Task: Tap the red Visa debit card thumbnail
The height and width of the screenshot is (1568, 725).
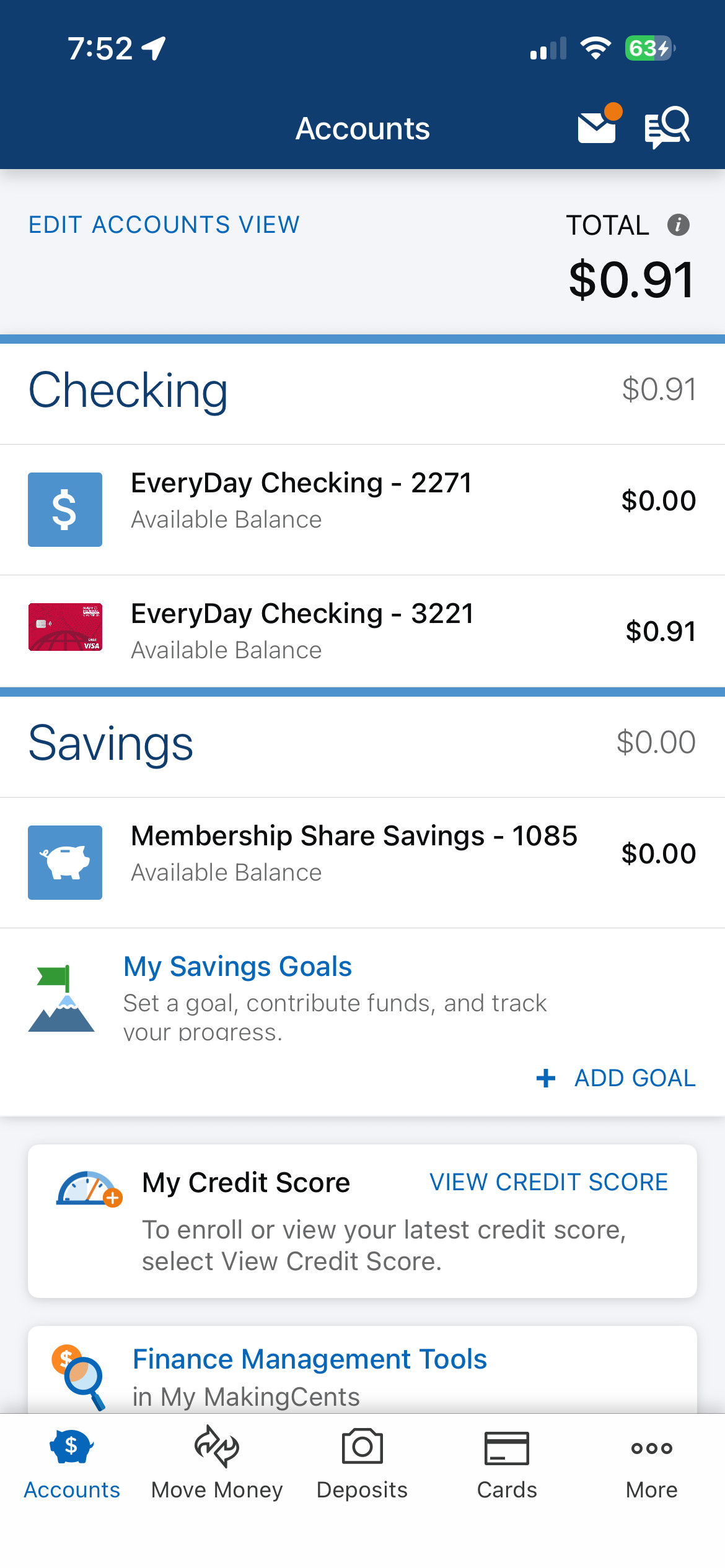Action: [x=65, y=627]
